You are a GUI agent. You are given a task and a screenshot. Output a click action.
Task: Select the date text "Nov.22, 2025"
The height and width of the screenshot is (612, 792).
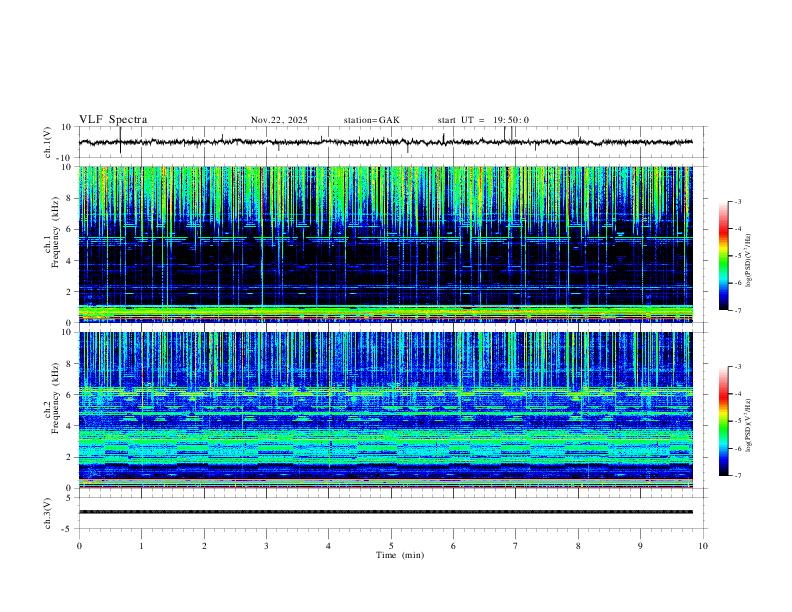click(279, 120)
